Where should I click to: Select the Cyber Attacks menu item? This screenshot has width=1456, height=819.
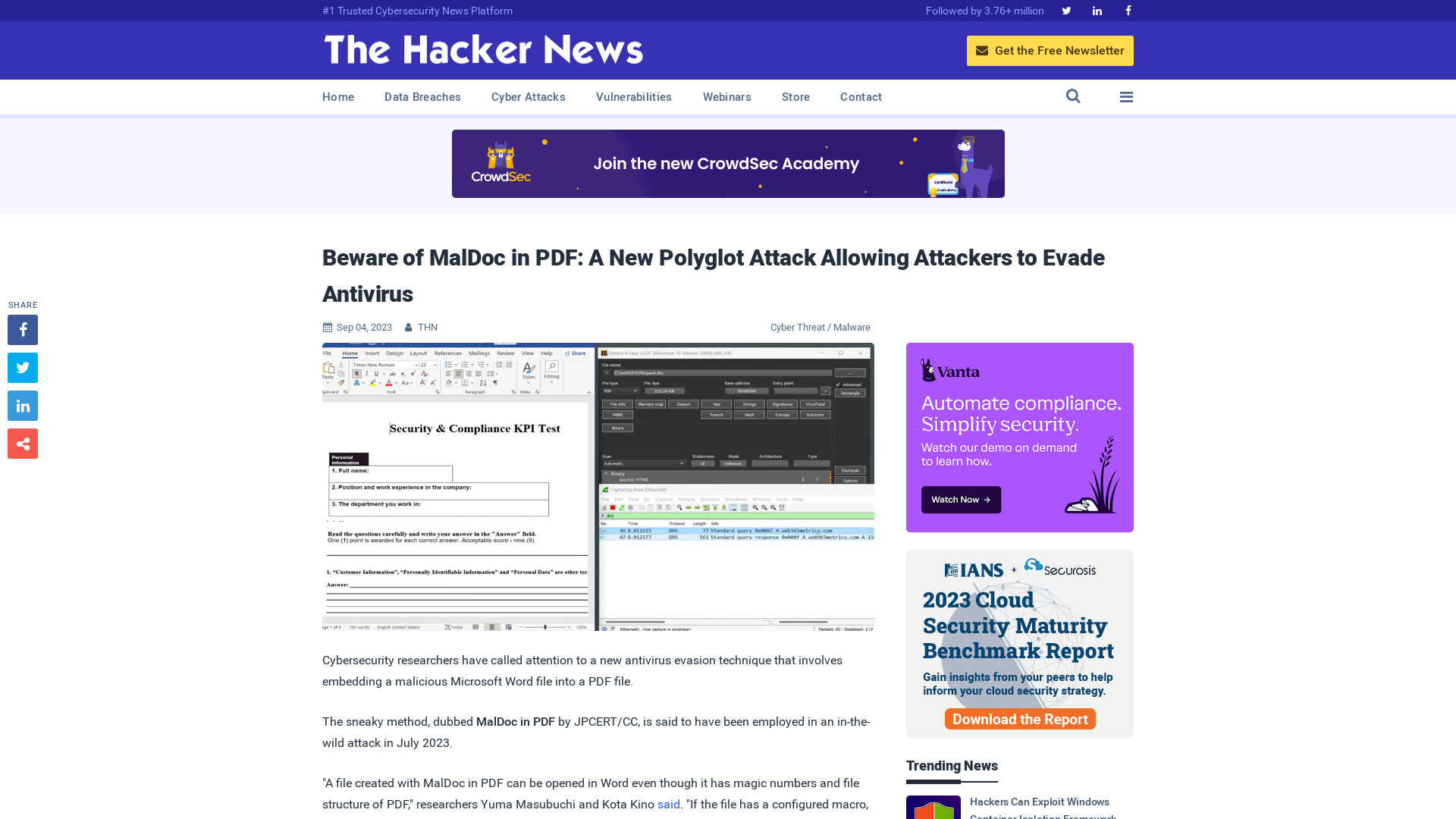pos(528,96)
